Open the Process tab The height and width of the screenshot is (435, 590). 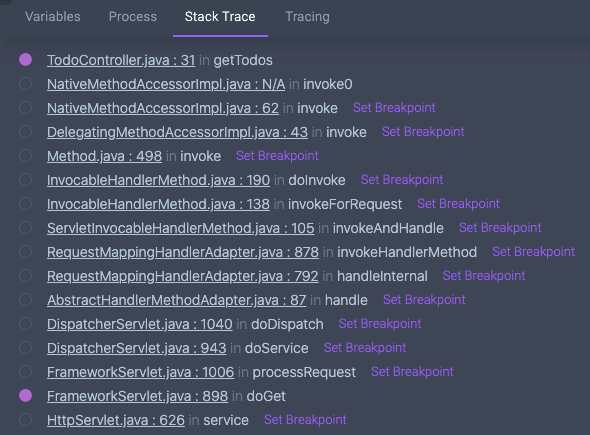click(133, 17)
